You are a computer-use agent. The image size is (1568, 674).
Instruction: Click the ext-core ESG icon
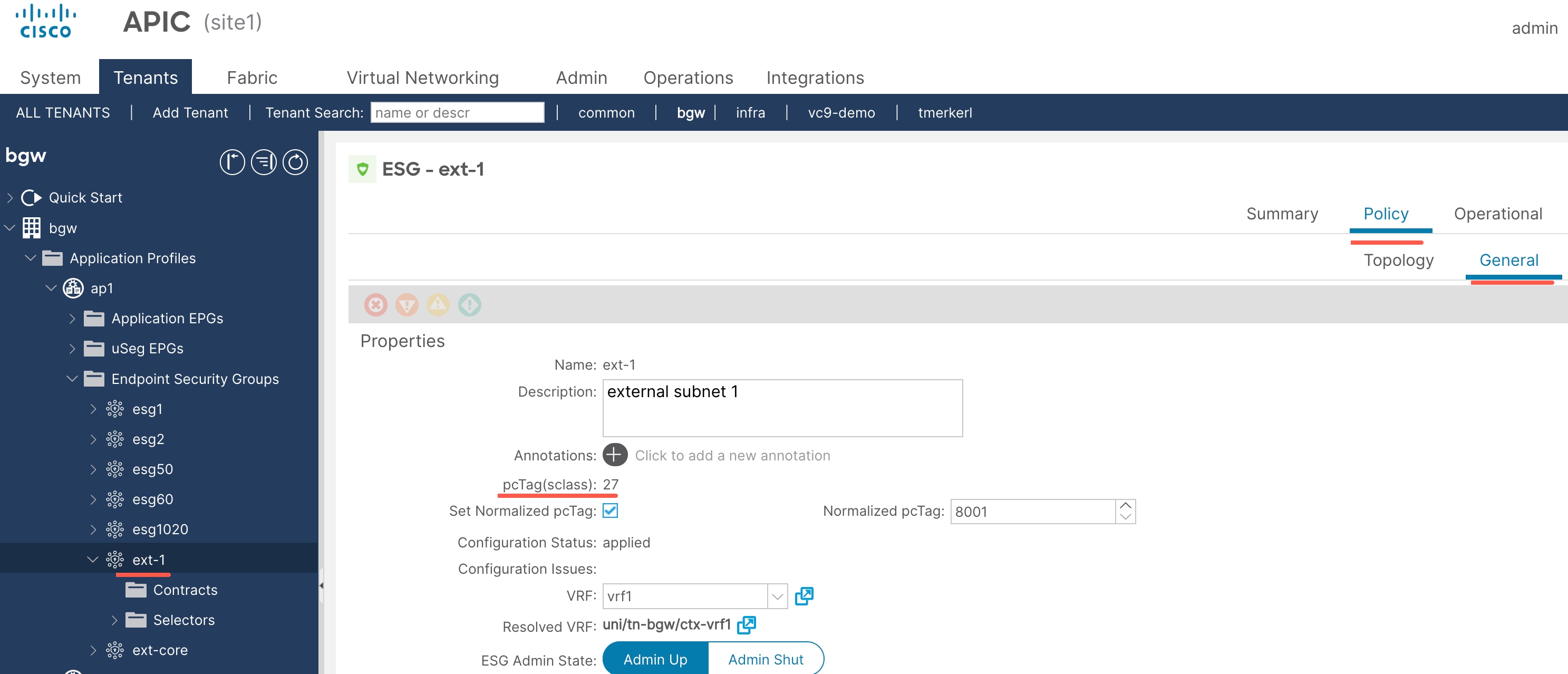[x=115, y=650]
